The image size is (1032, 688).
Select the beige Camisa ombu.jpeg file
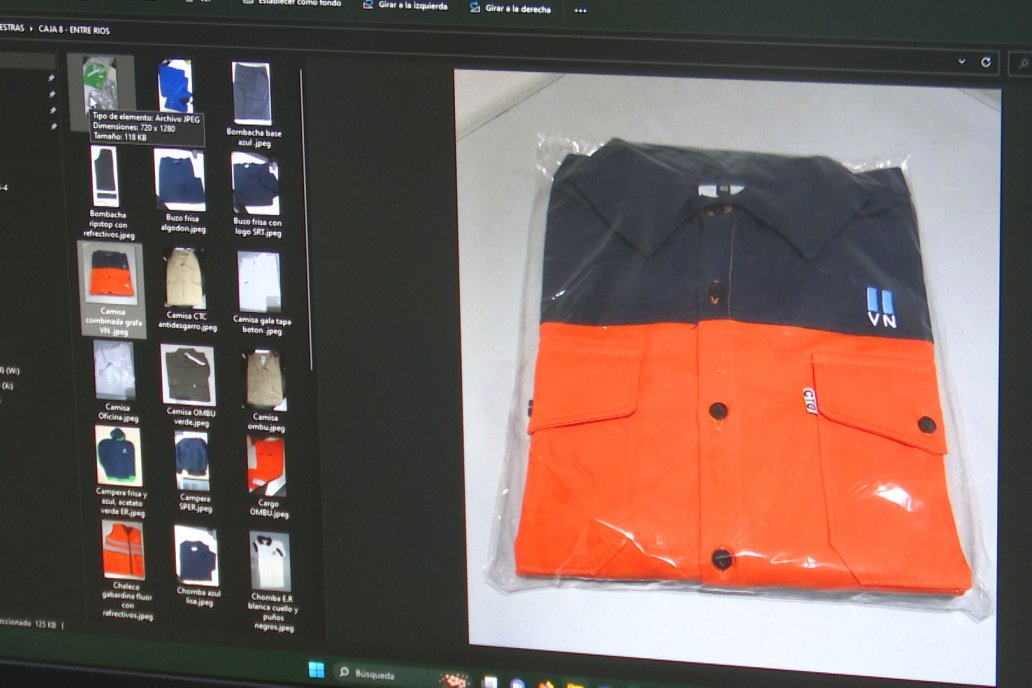point(266,390)
